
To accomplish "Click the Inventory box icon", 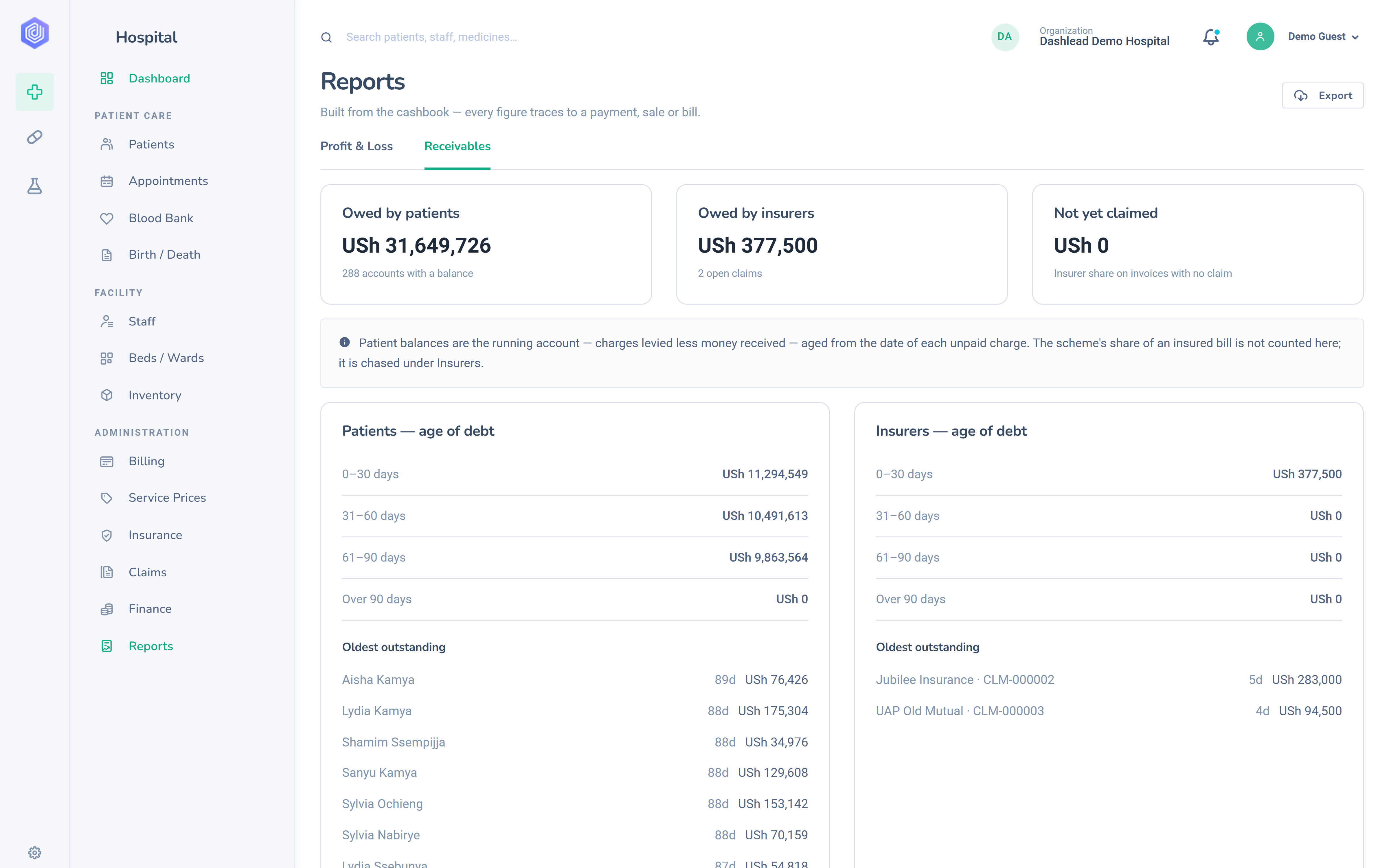I will tap(107, 395).
